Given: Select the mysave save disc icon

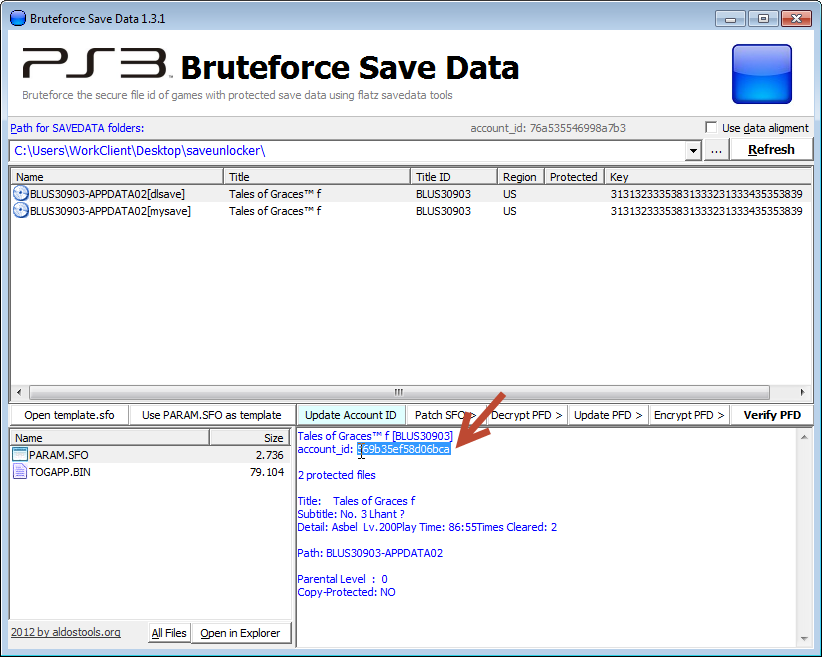Looking at the screenshot, I should pyautogui.click(x=20, y=211).
